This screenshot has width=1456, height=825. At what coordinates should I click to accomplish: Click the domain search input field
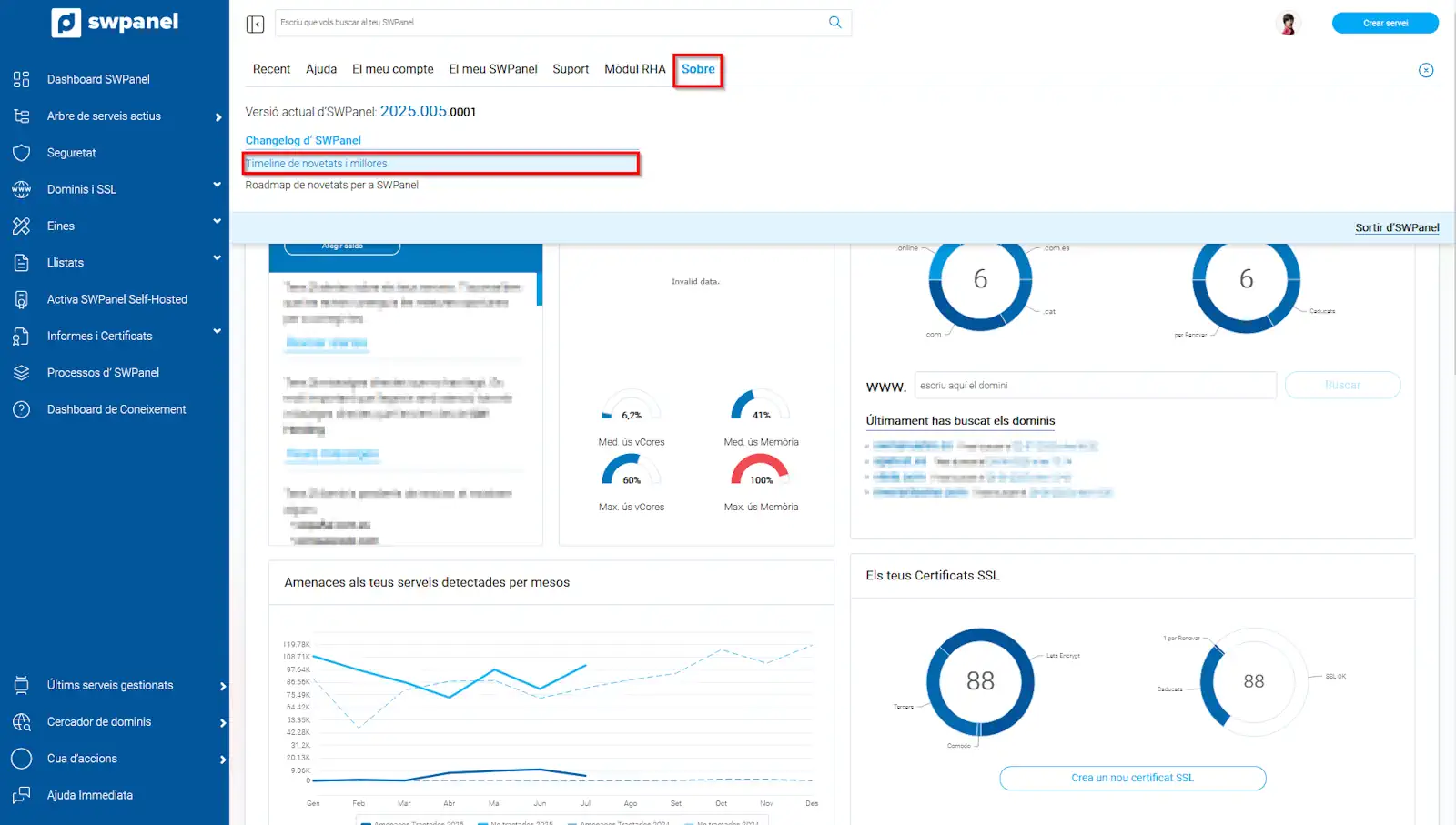1095,386
